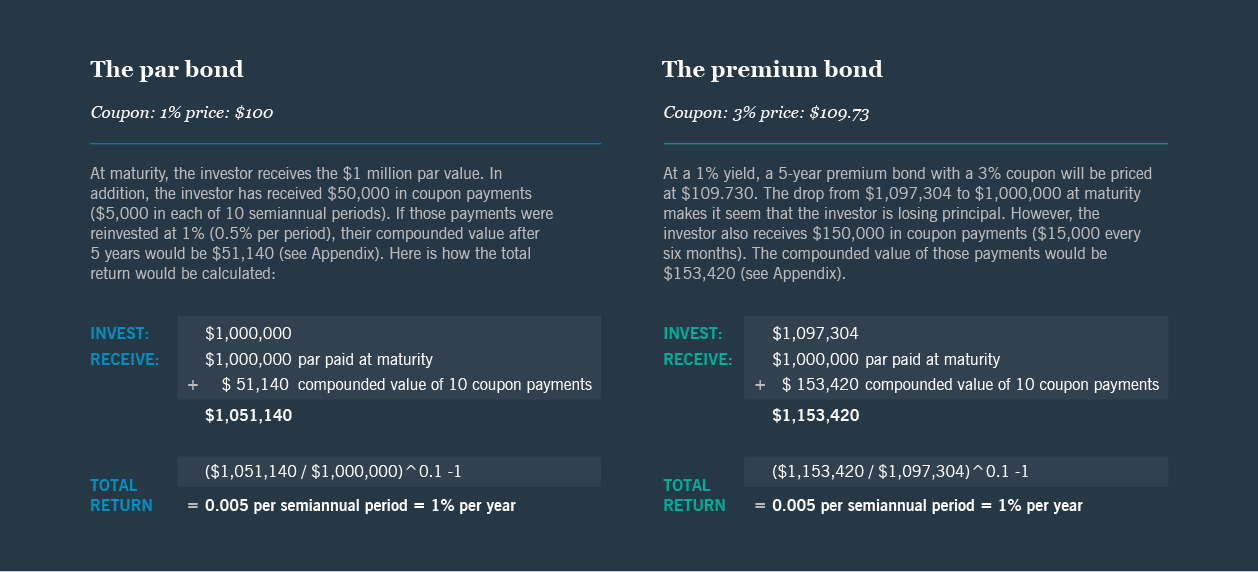Viewport: 1258px width, 572px height.
Task: Select the "Coupon: 1% price: $100" subtitle
Action: tap(181, 113)
